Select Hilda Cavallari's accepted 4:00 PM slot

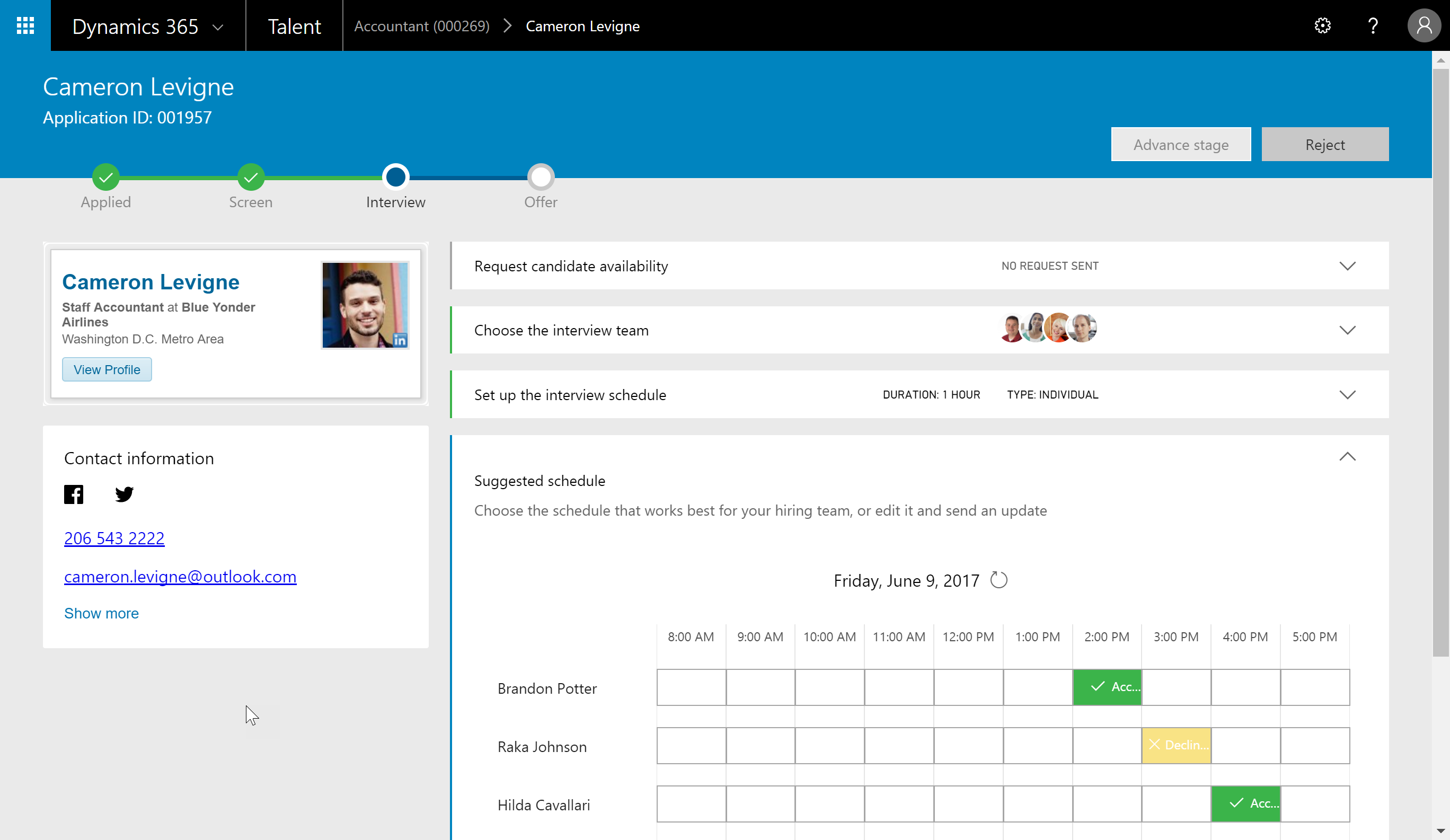1246,804
